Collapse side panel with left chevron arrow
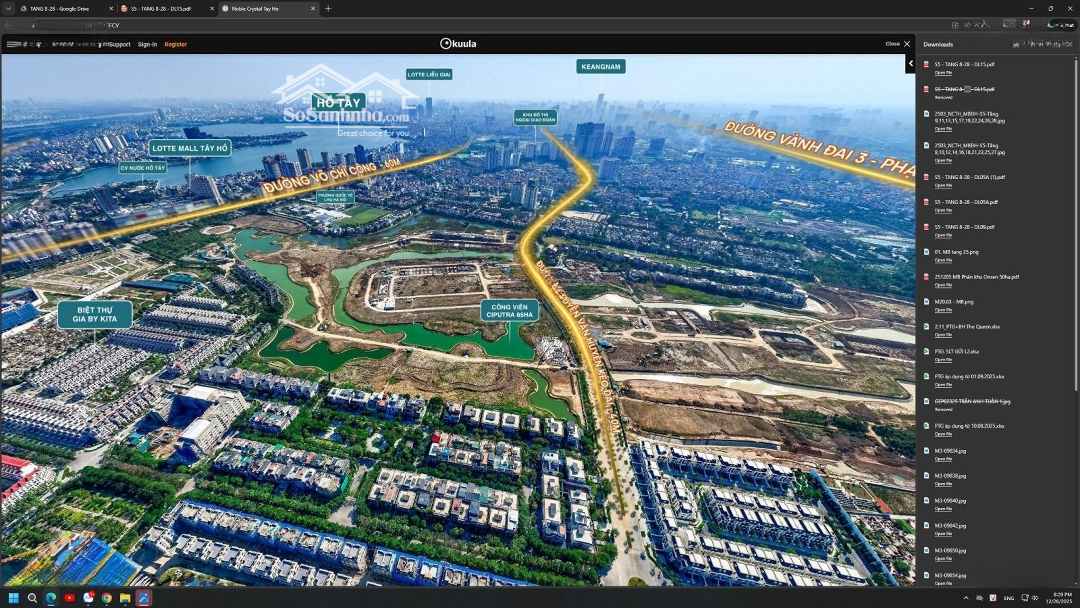1080x608 pixels. [x=910, y=64]
